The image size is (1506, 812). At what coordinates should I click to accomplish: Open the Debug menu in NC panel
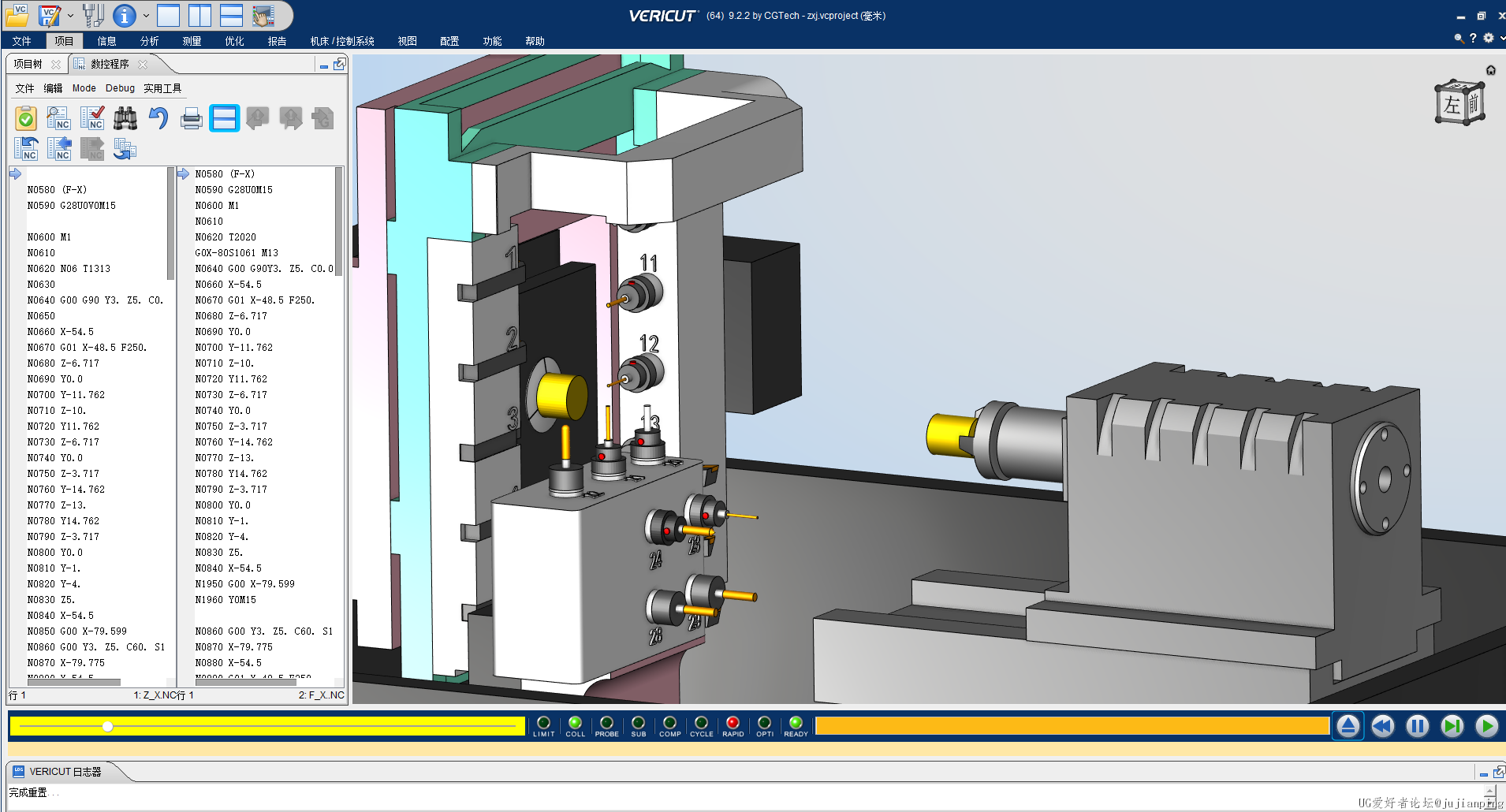tap(120, 88)
